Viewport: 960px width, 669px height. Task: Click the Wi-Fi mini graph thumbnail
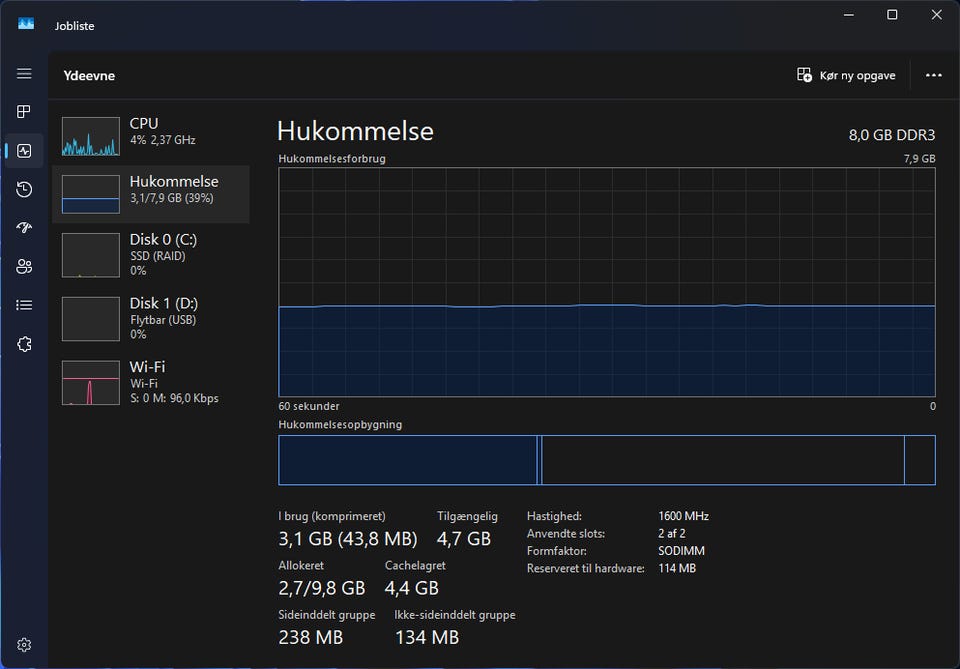click(91, 383)
